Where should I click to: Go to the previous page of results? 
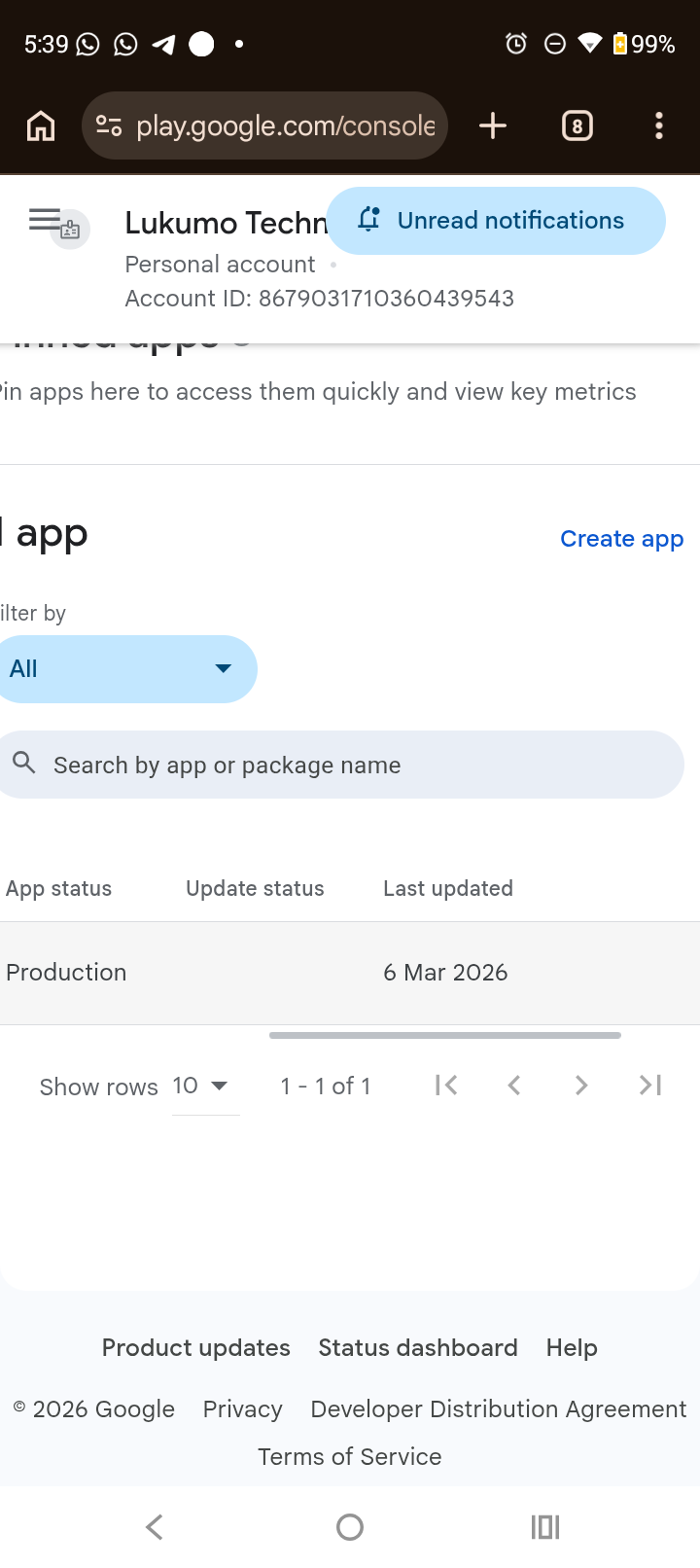(x=514, y=1085)
